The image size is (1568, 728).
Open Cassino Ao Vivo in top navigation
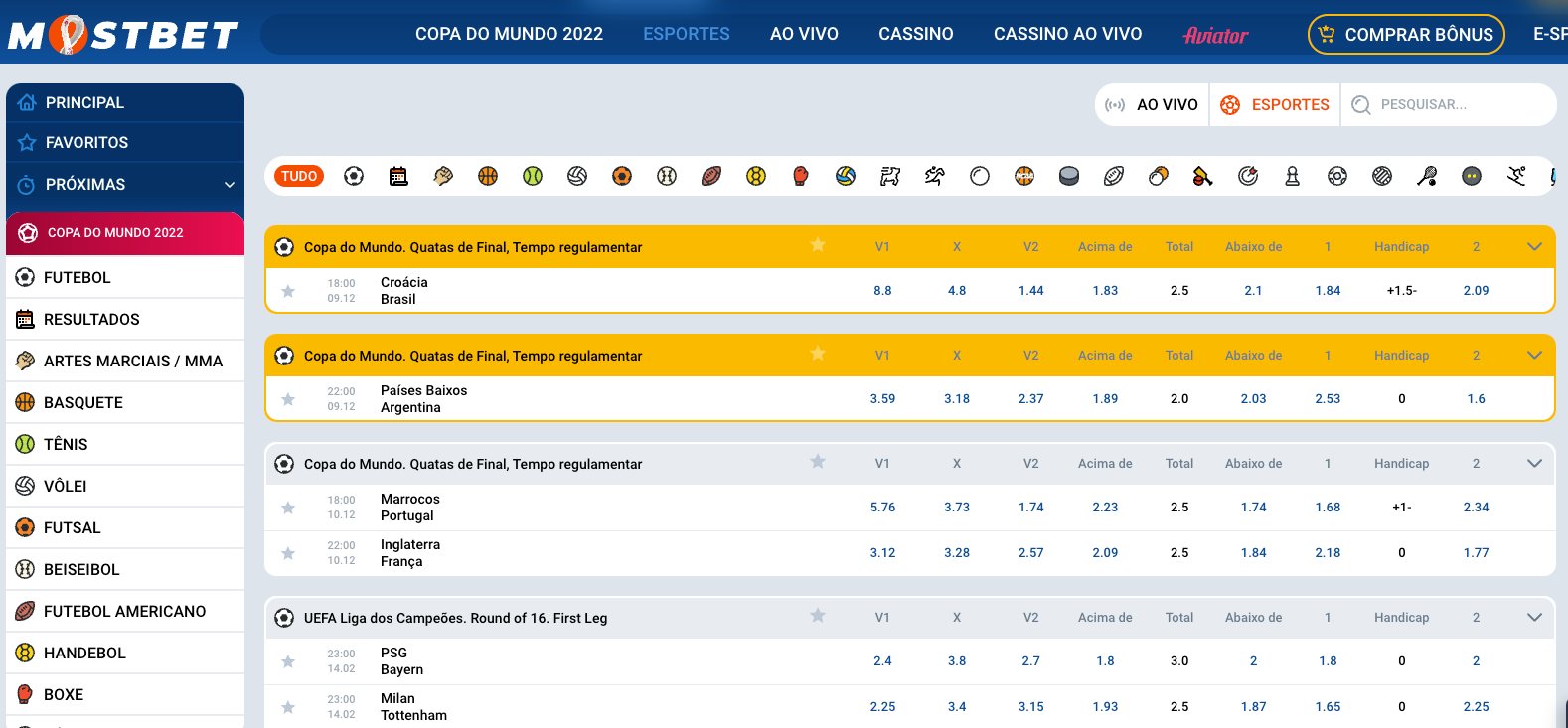point(1068,34)
